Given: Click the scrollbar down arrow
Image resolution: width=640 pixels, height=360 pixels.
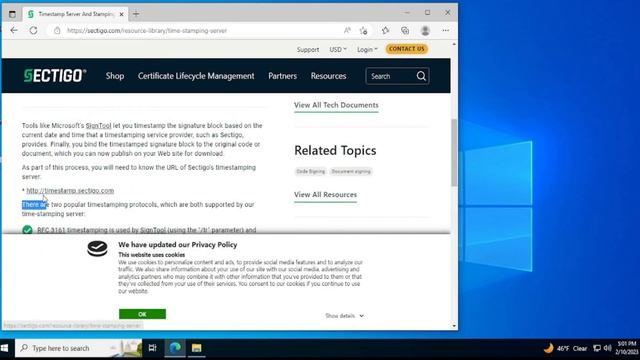Looking at the screenshot, I should [x=454, y=326].
